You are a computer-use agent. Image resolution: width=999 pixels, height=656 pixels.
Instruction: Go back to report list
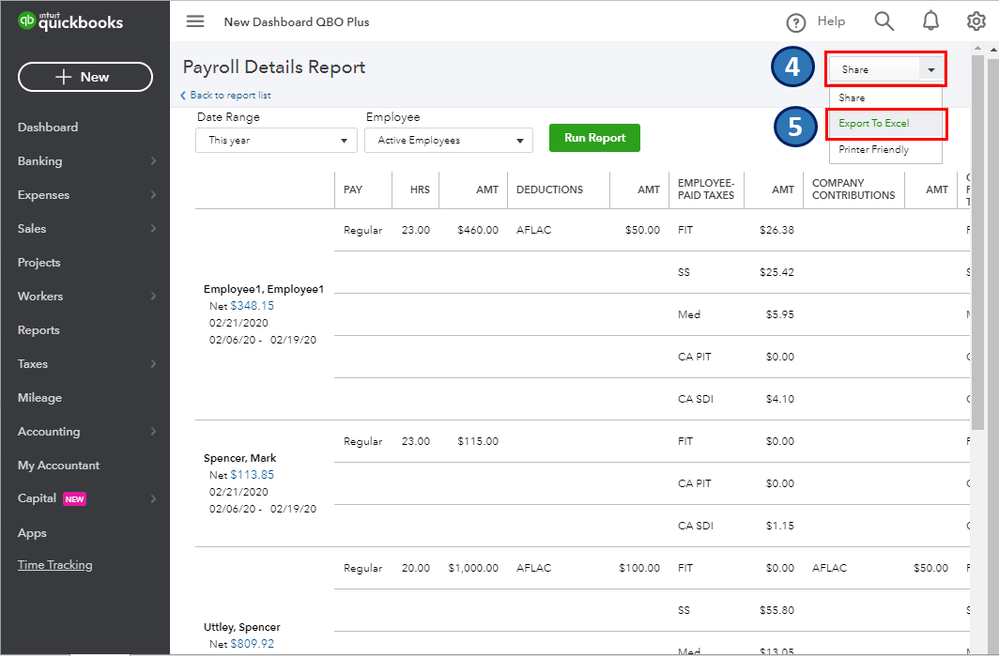pos(226,96)
